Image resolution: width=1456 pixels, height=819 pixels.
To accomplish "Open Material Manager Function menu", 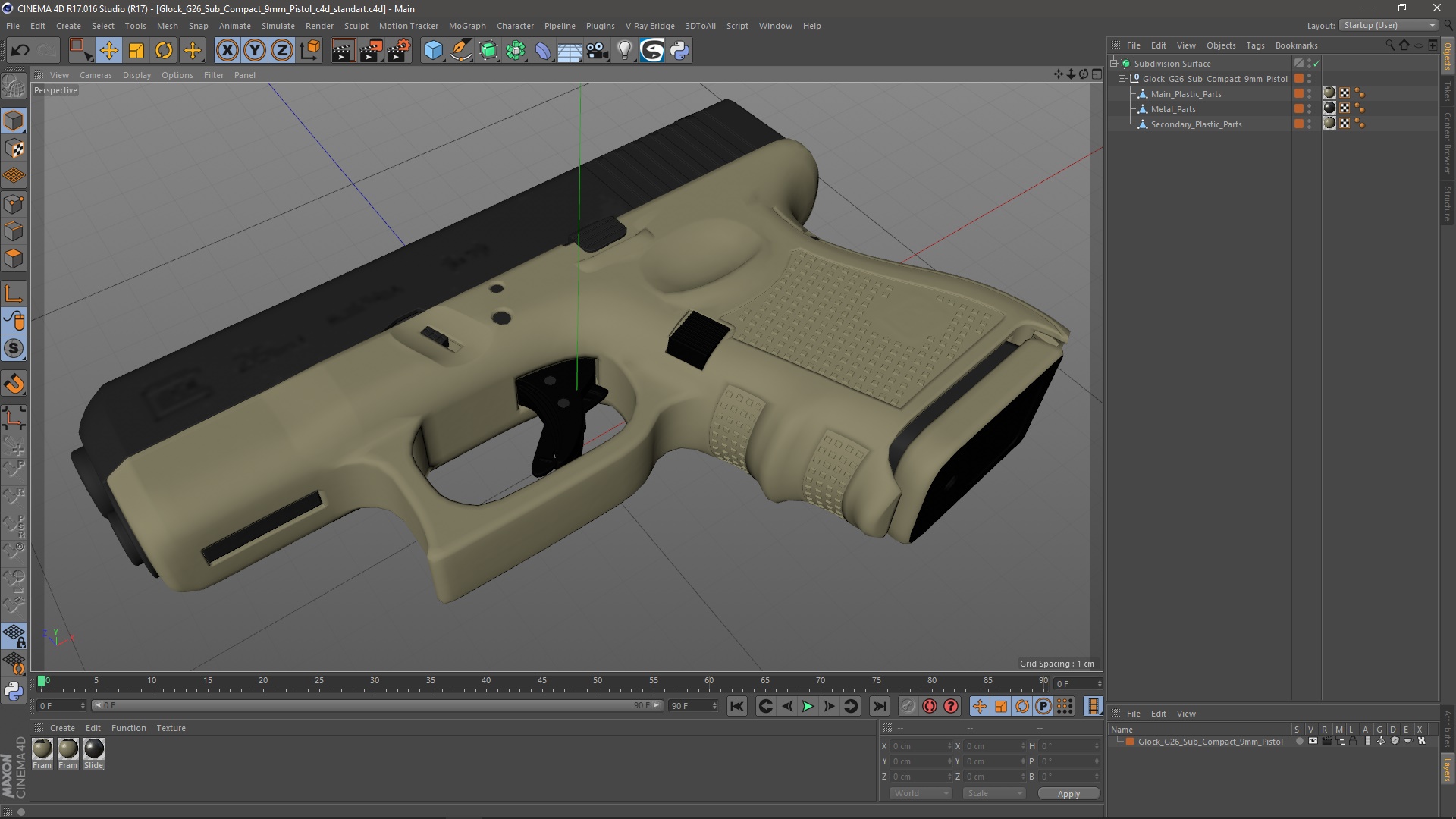I will coord(128,728).
